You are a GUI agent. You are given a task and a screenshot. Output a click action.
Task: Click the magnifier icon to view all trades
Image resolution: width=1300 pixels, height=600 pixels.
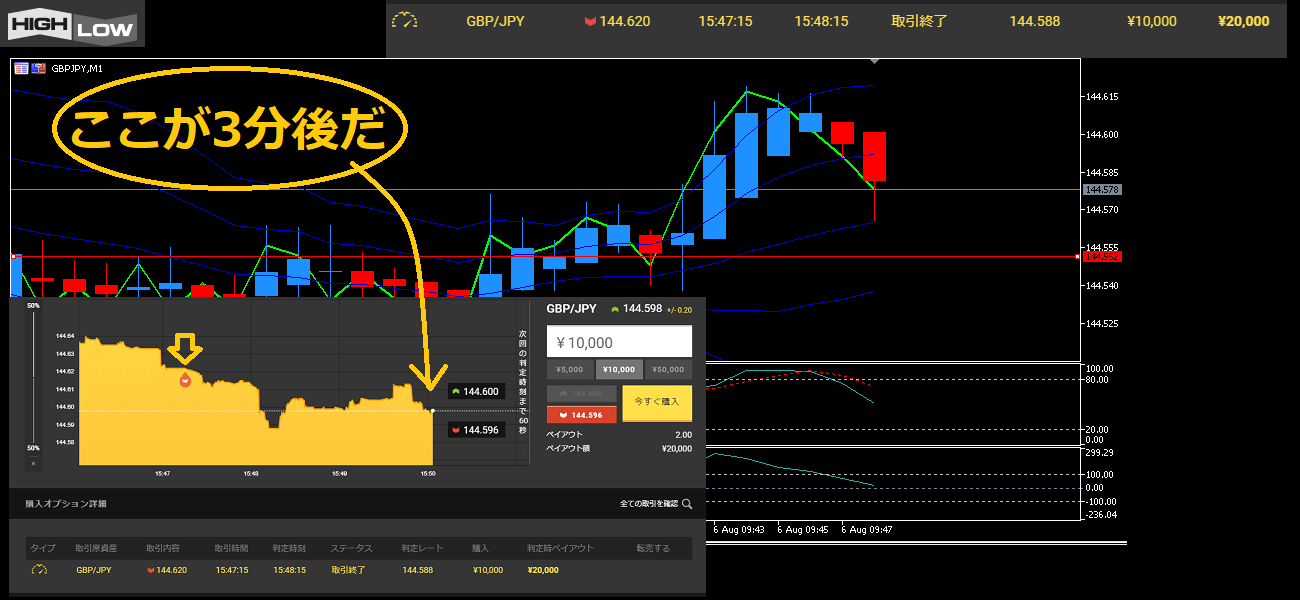(686, 504)
